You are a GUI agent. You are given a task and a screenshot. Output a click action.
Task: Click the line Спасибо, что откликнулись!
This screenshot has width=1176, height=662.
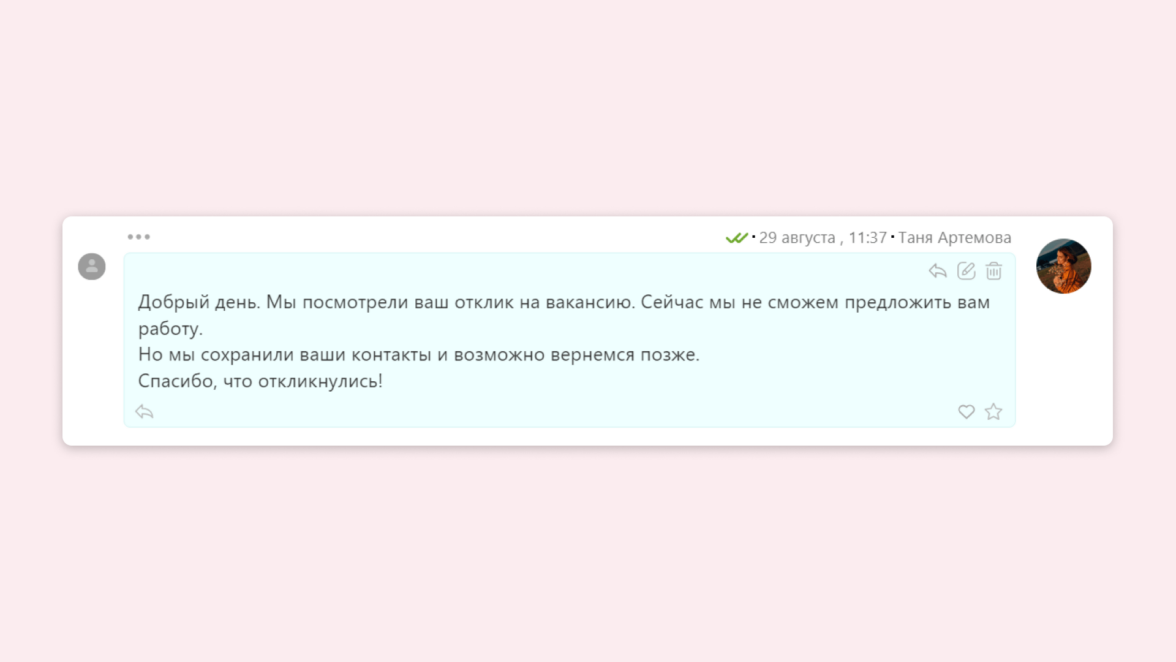(260, 381)
